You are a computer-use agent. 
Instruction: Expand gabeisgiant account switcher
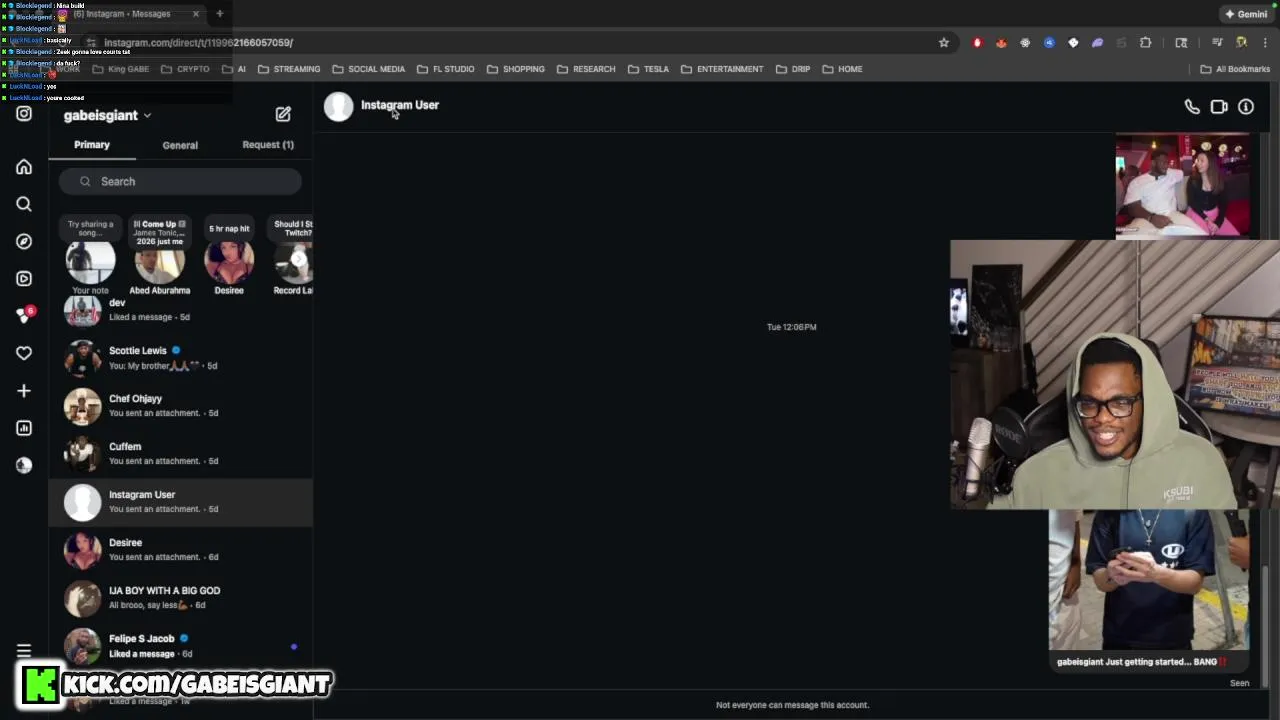coord(107,115)
